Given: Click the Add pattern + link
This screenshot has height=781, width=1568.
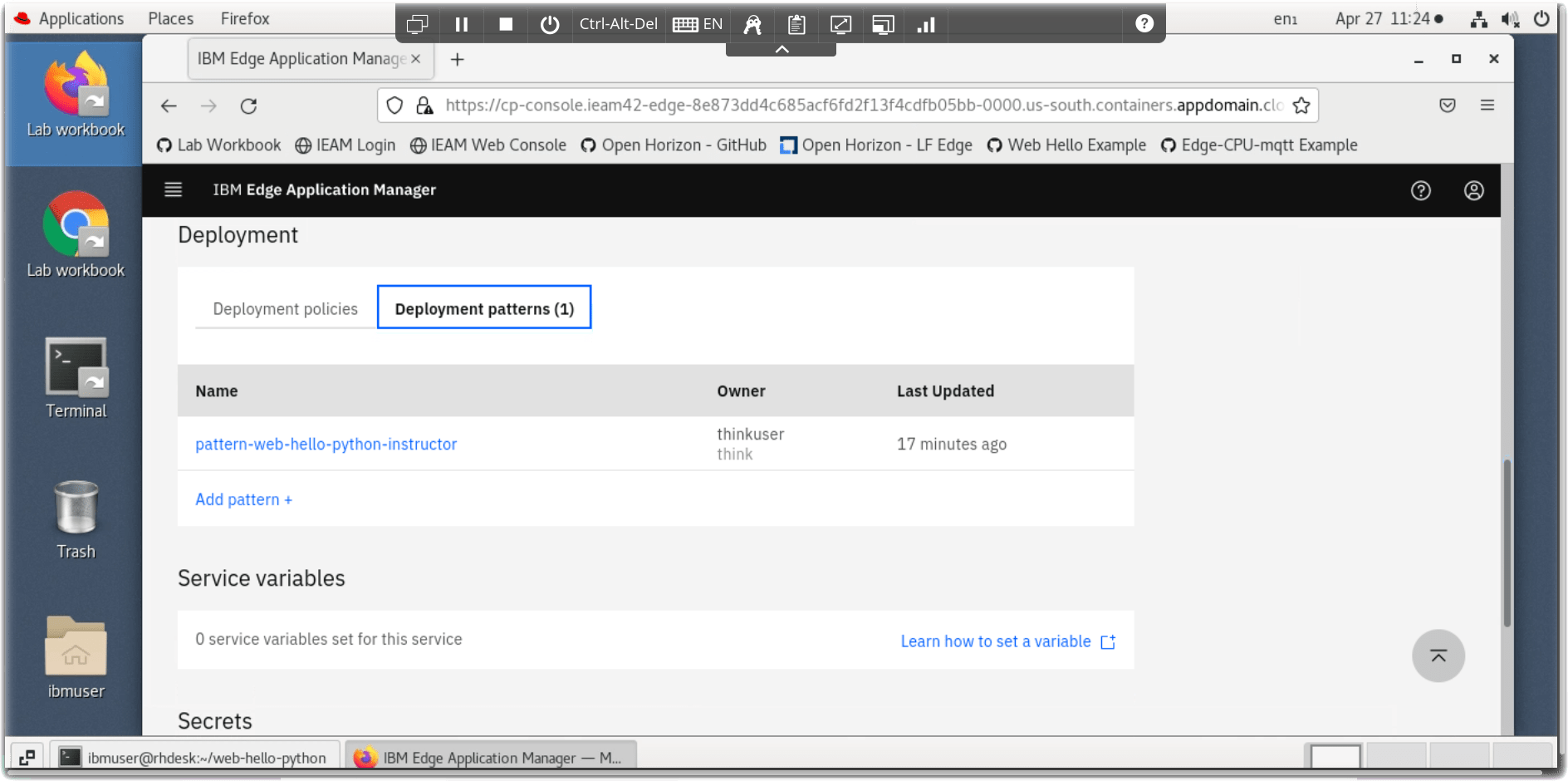Looking at the screenshot, I should click(x=243, y=499).
